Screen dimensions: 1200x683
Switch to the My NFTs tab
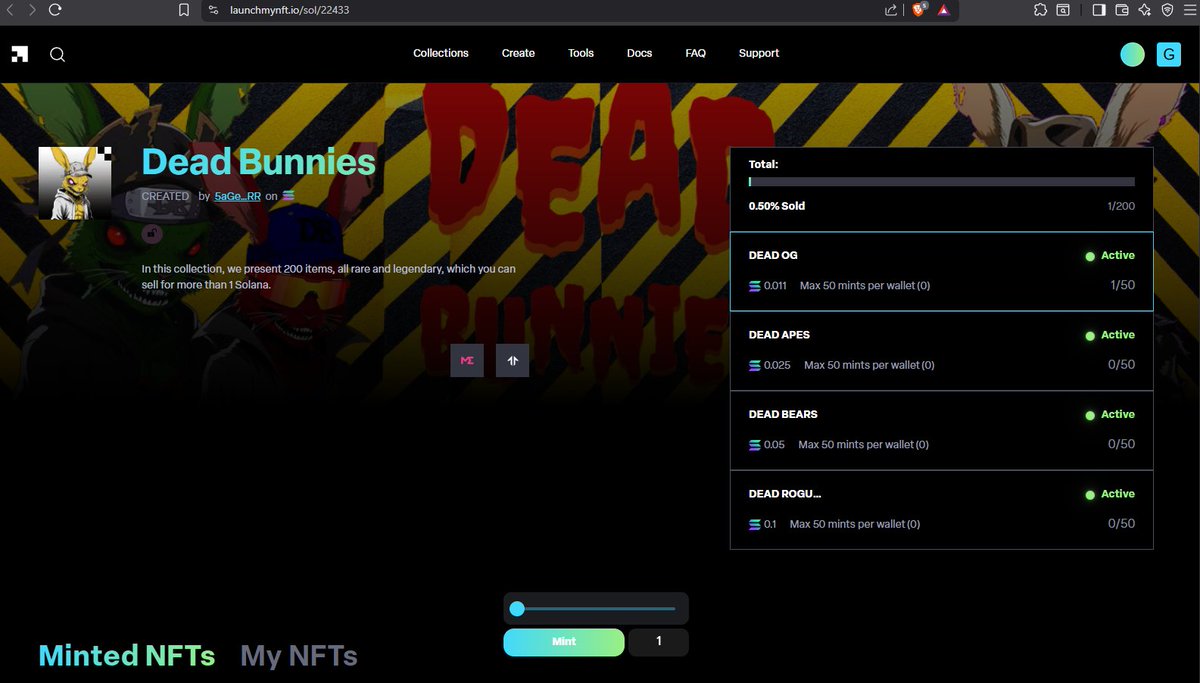[x=299, y=656]
